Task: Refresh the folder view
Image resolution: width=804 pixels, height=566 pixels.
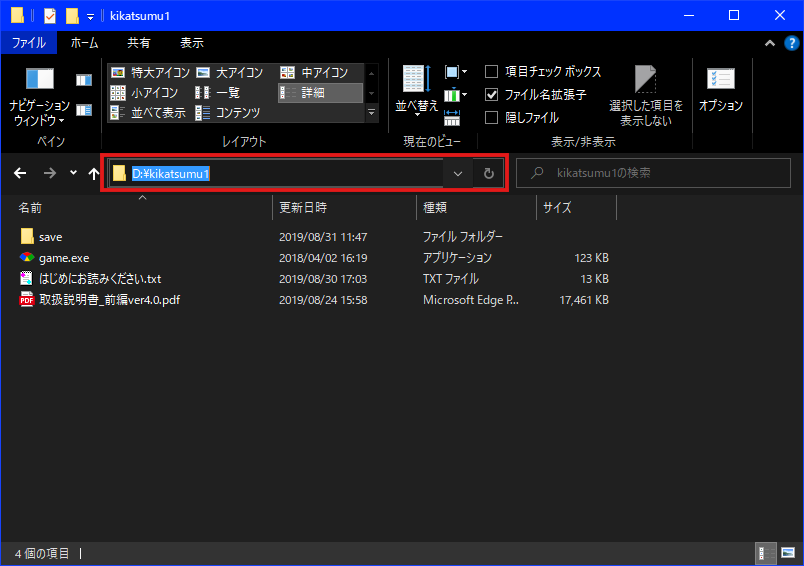Action: click(x=489, y=174)
